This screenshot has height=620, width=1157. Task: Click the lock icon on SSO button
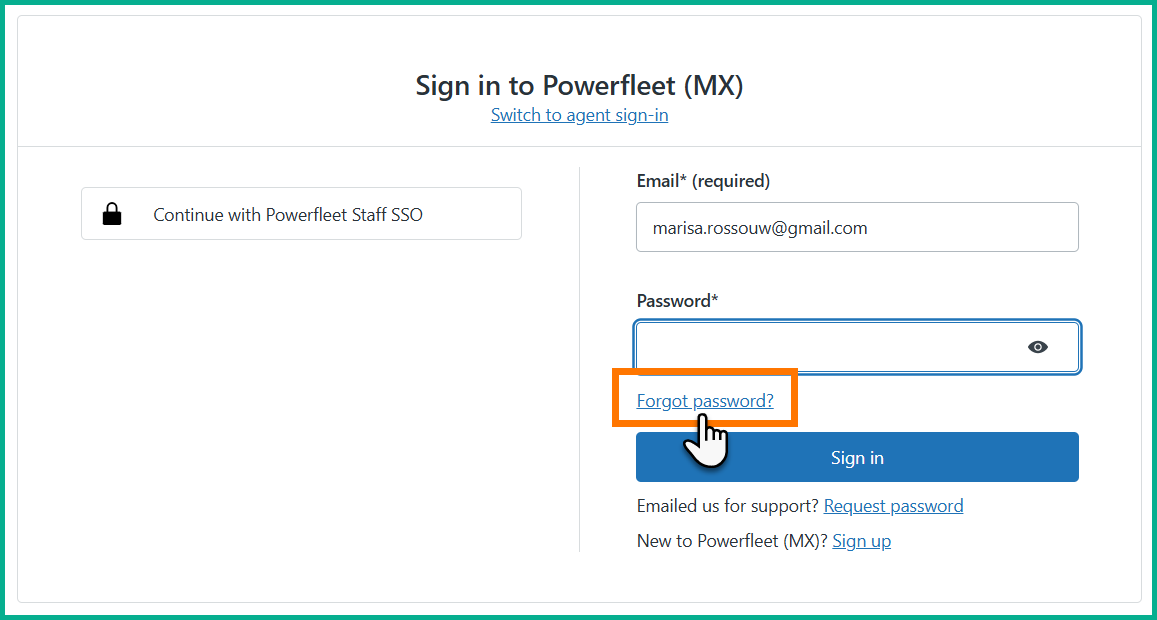(112, 214)
